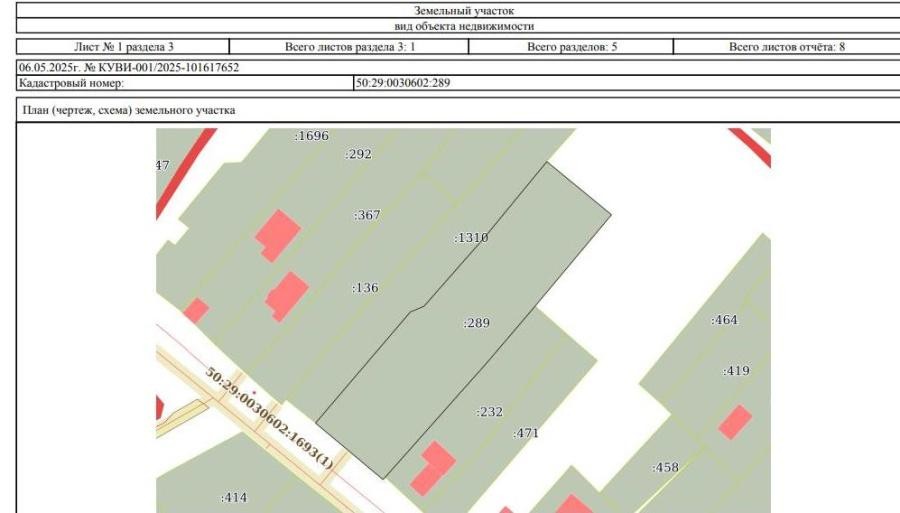Click the 'Земельный участок' header text
The height and width of the screenshot is (513, 900).
pyautogui.click(x=464, y=10)
